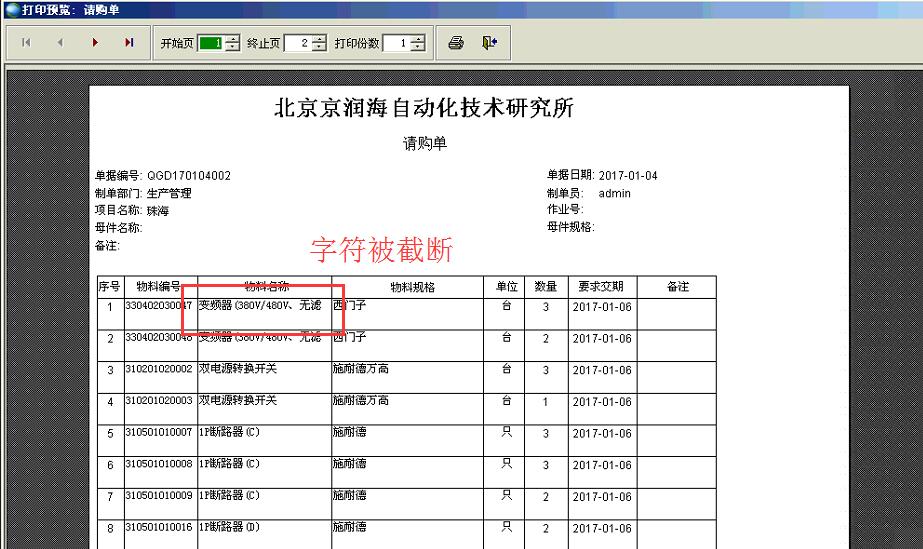The width and height of the screenshot is (923, 549).
Task: Click the printer icon to print
Action: click(x=456, y=43)
